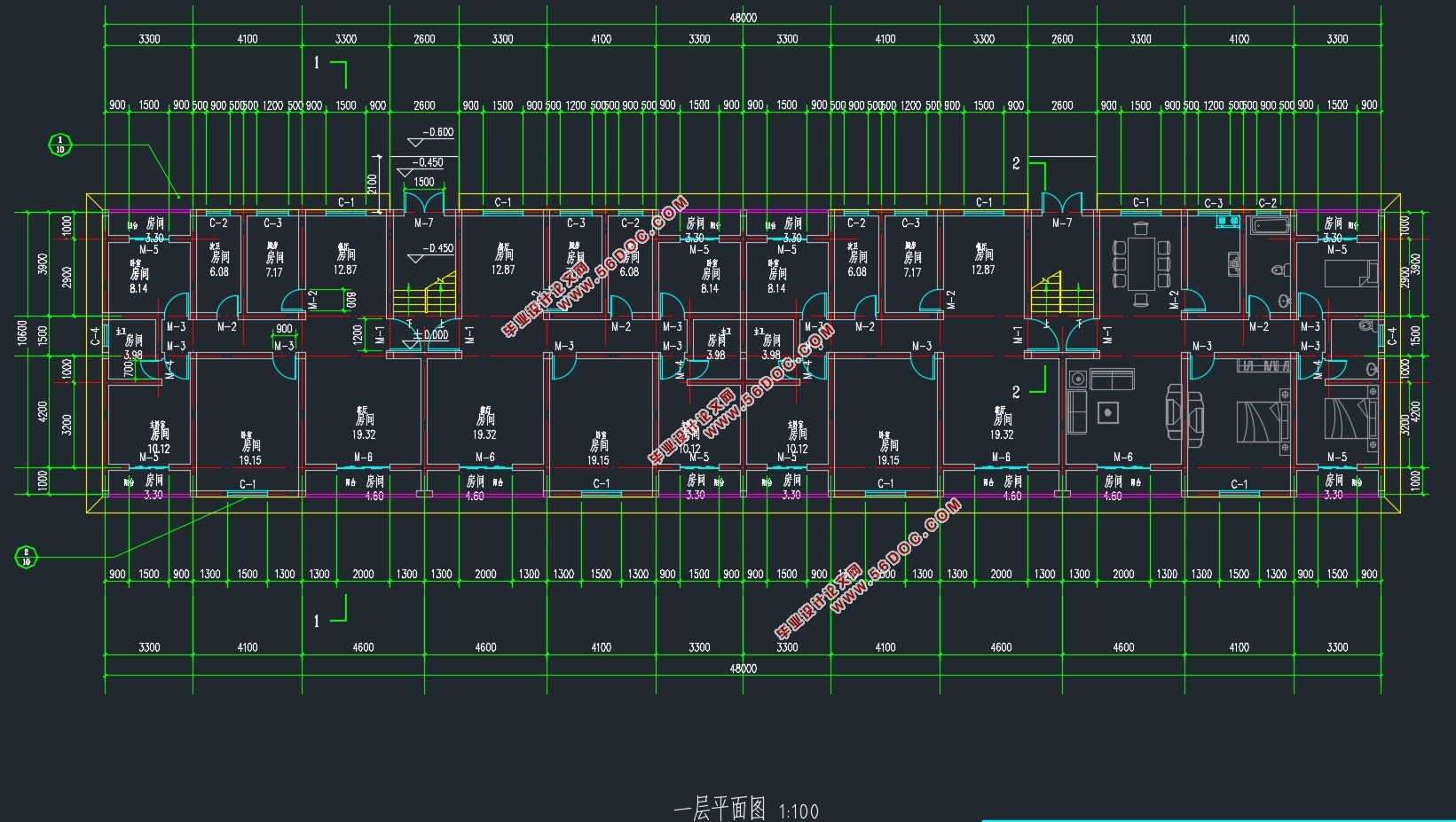Select the bottom section mark 1
Viewport: 1456px width, 822px height.
(317, 622)
